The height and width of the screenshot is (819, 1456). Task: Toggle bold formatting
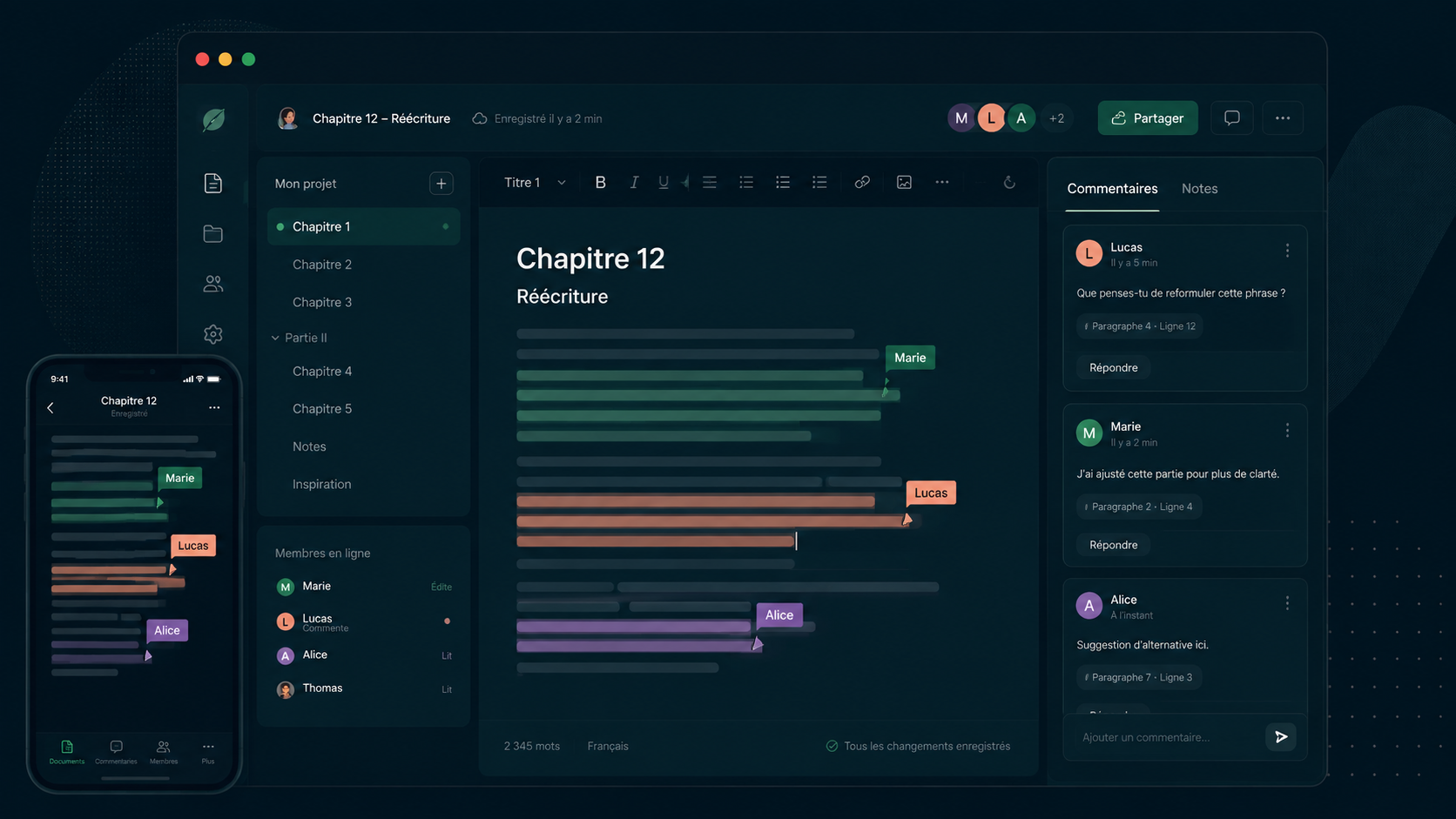click(x=600, y=182)
